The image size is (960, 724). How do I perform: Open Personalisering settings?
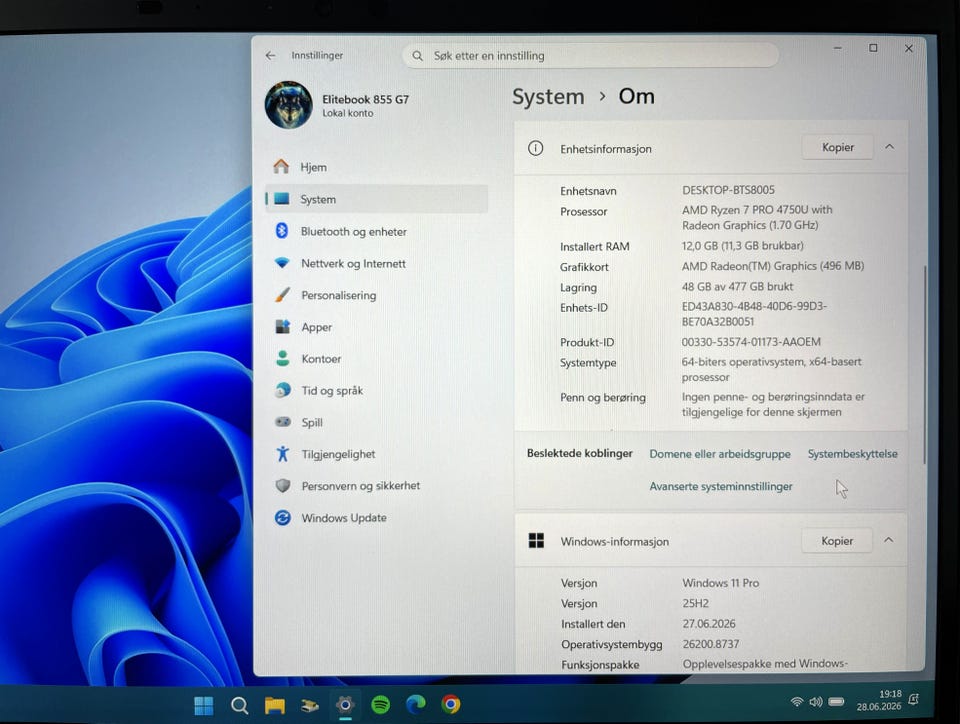(377, 295)
